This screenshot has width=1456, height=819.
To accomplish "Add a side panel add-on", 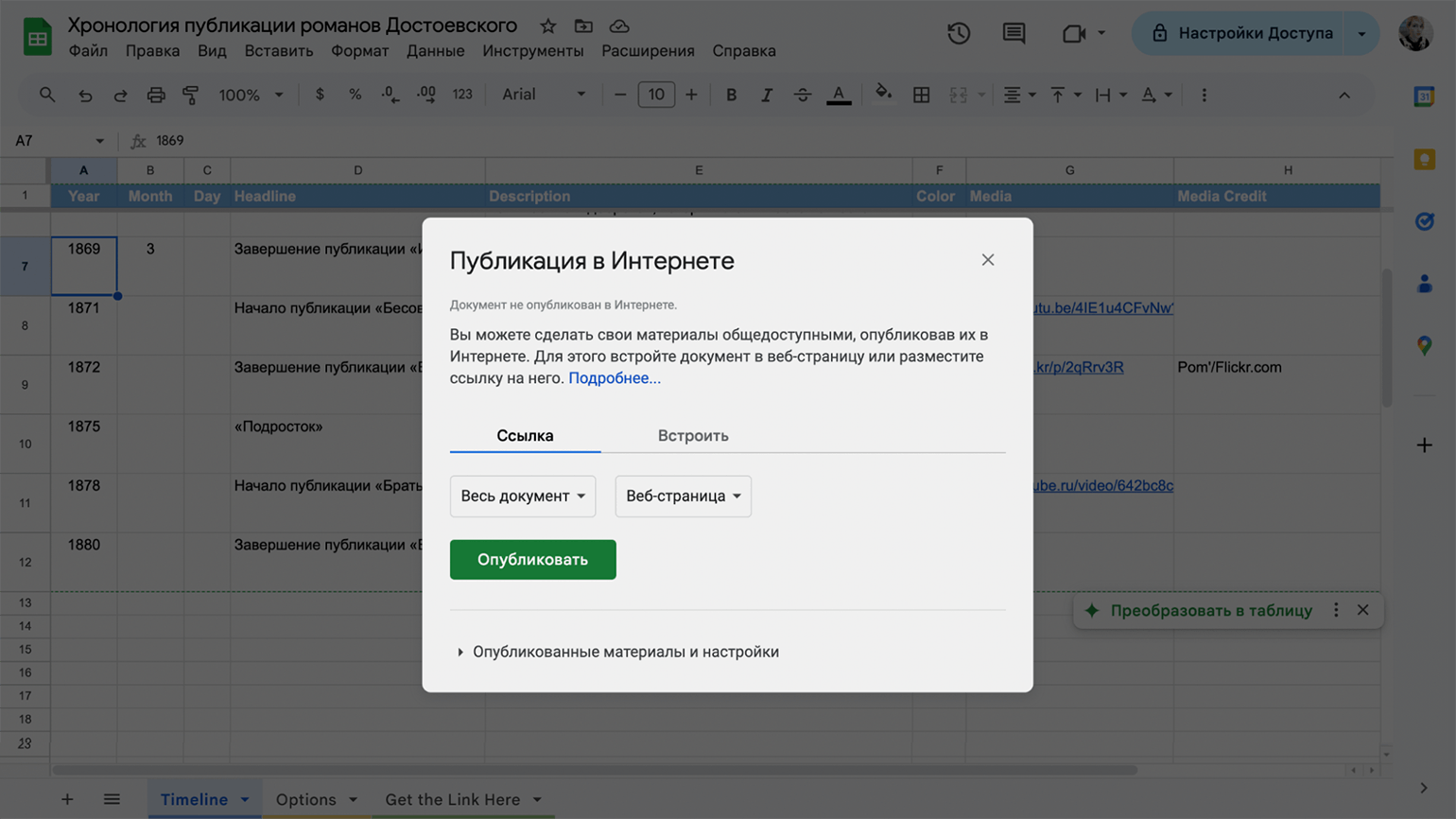I will click(1424, 444).
